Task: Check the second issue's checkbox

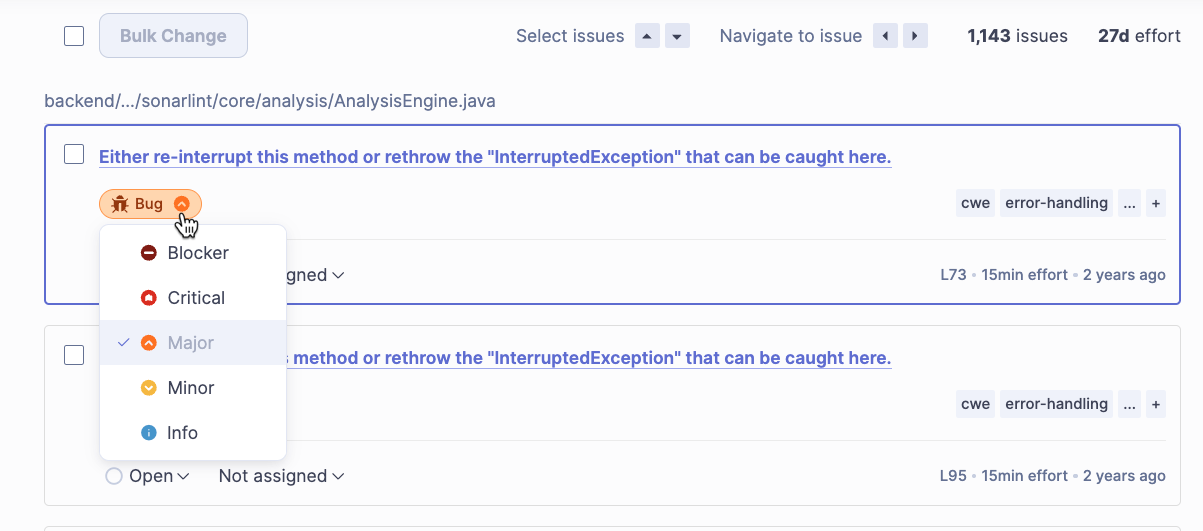Action: coord(74,355)
